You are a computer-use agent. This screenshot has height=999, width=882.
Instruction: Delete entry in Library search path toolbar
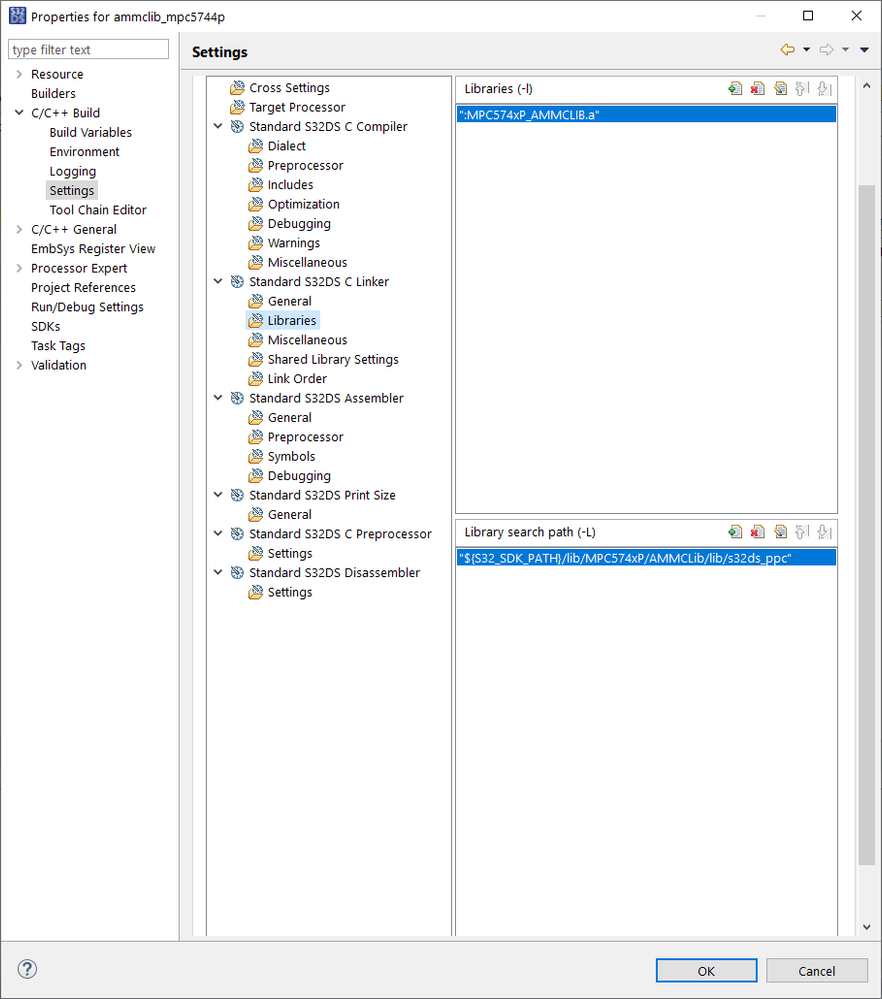[757, 532]
